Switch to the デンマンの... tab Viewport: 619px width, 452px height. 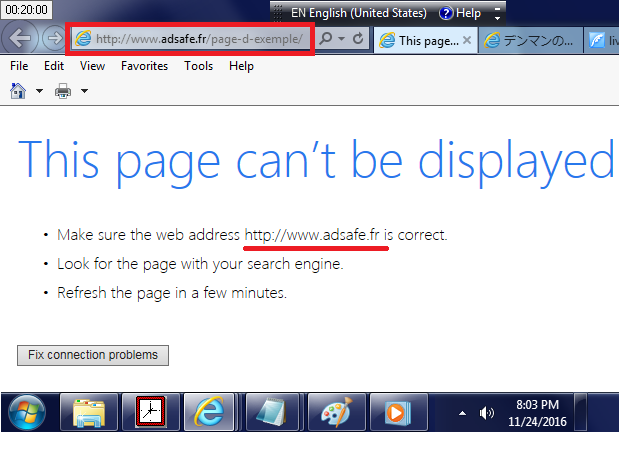(531, 40)
